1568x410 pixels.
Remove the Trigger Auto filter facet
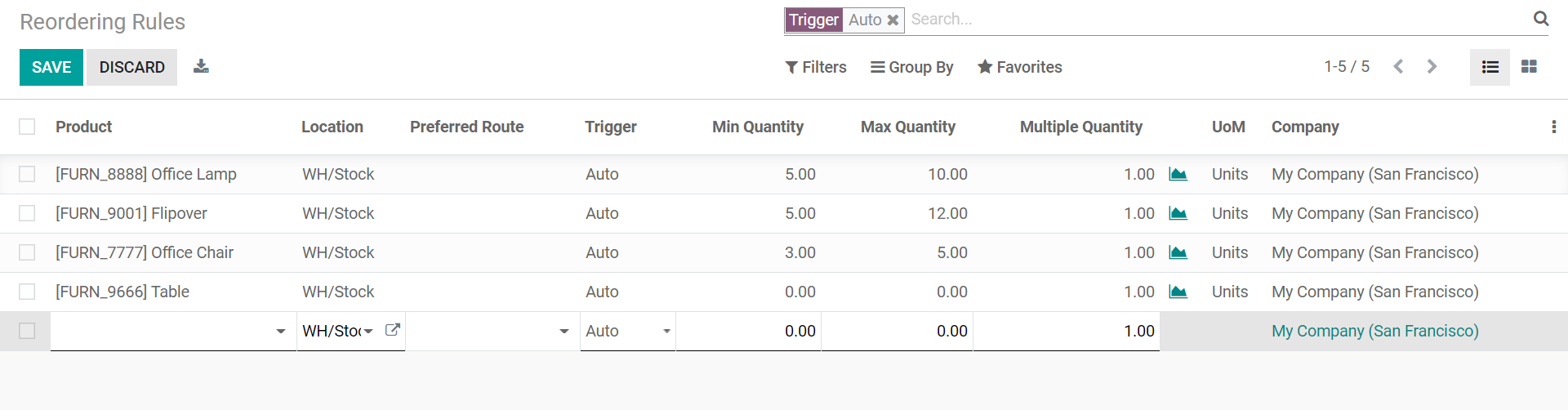pos(893,20)
